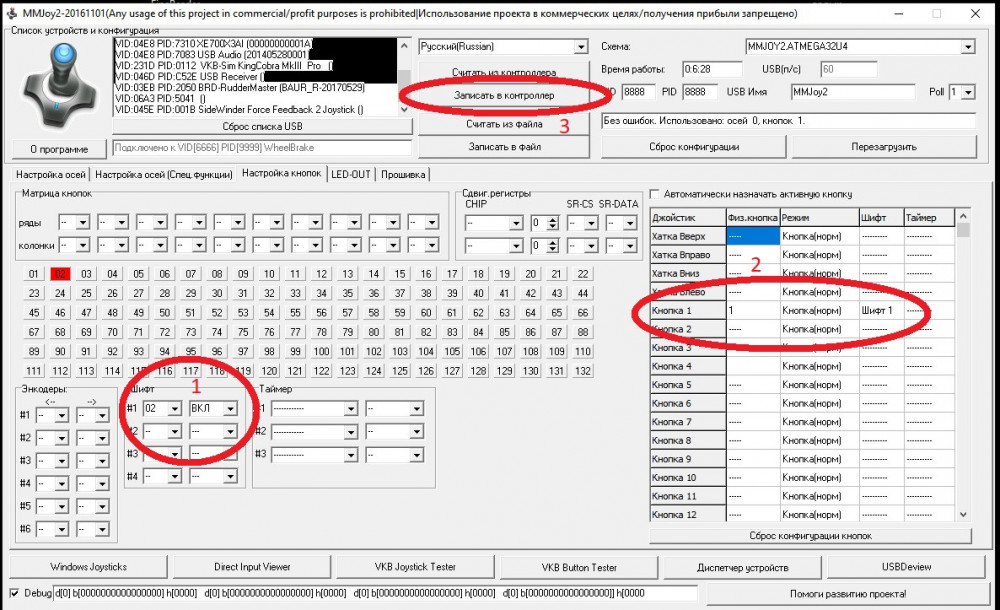The height and width of the screenshot is (610, 1000).
Task: Click Считать из файла button
Action: tap(504, 124)
